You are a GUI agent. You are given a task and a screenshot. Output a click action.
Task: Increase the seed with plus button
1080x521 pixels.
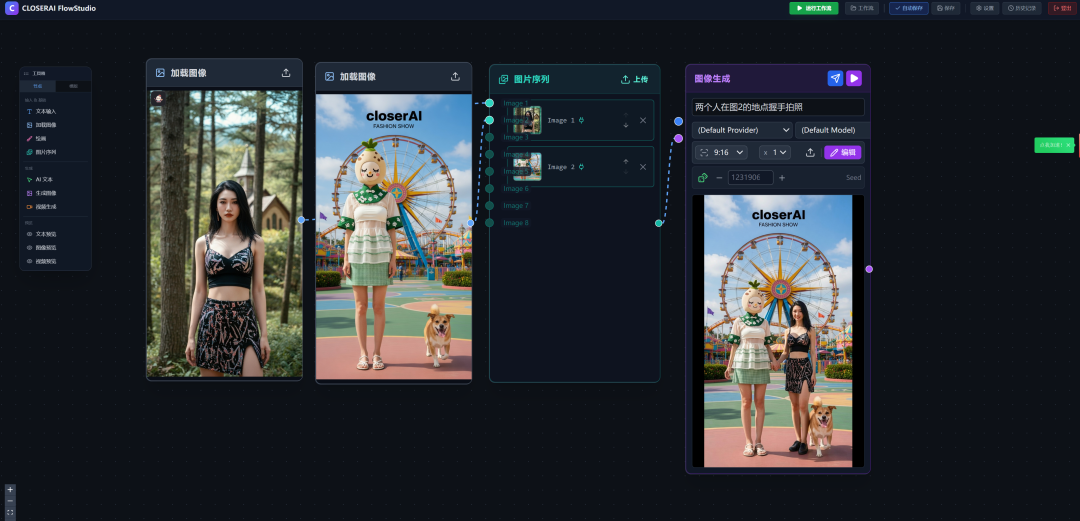[x=782, y=178]
